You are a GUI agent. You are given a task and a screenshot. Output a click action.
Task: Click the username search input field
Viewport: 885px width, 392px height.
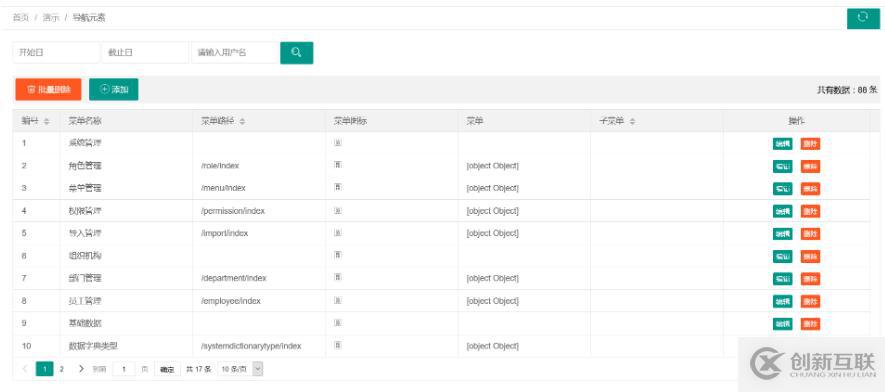(x=235, y=52)
